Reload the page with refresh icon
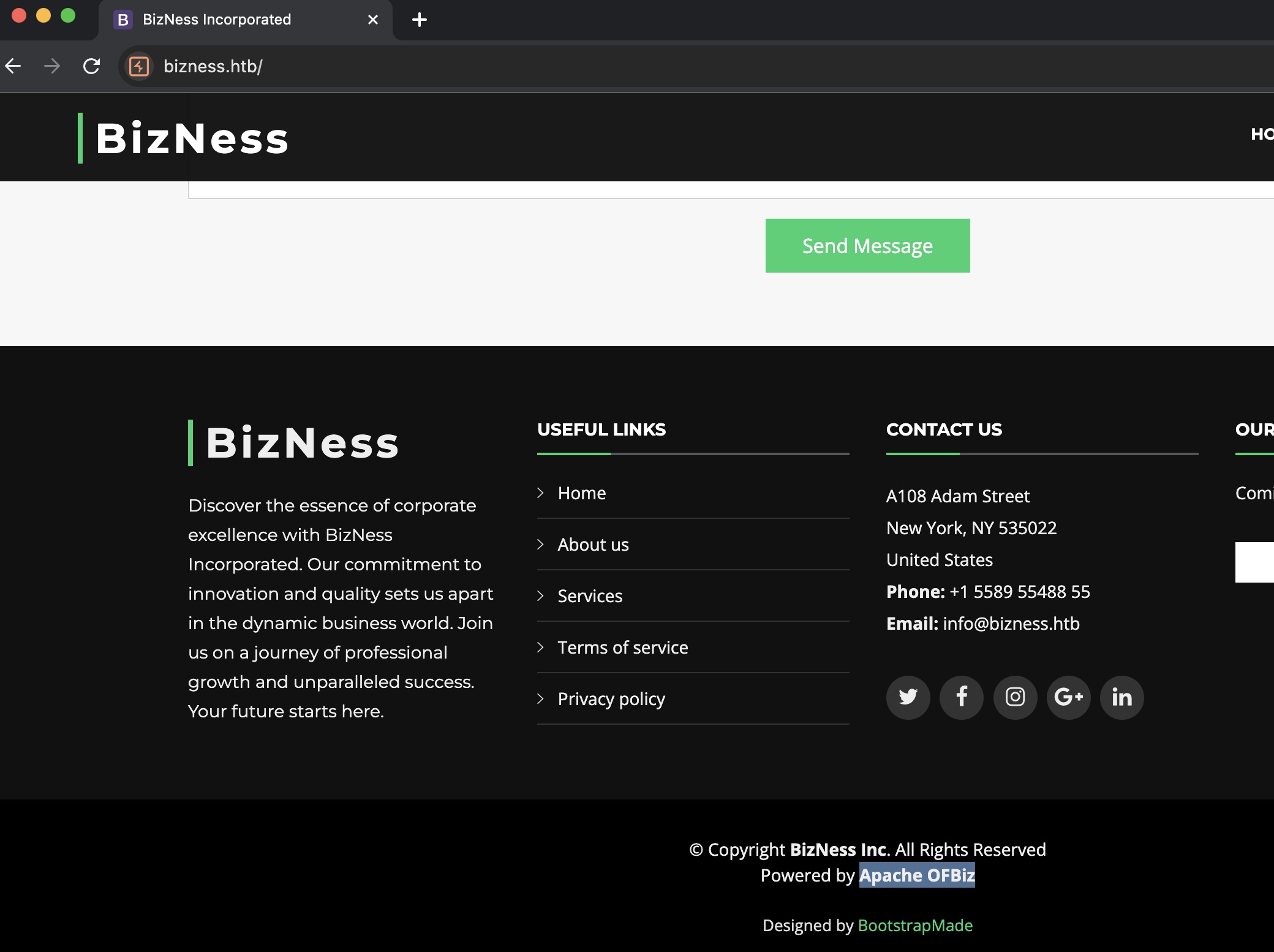This screenshot has width=1274, height=952. [91, 66]
